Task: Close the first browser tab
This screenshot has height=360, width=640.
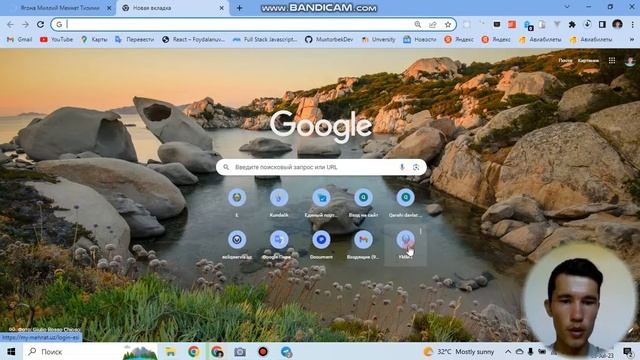Action: pyautogui.click(x=109, y=8)
